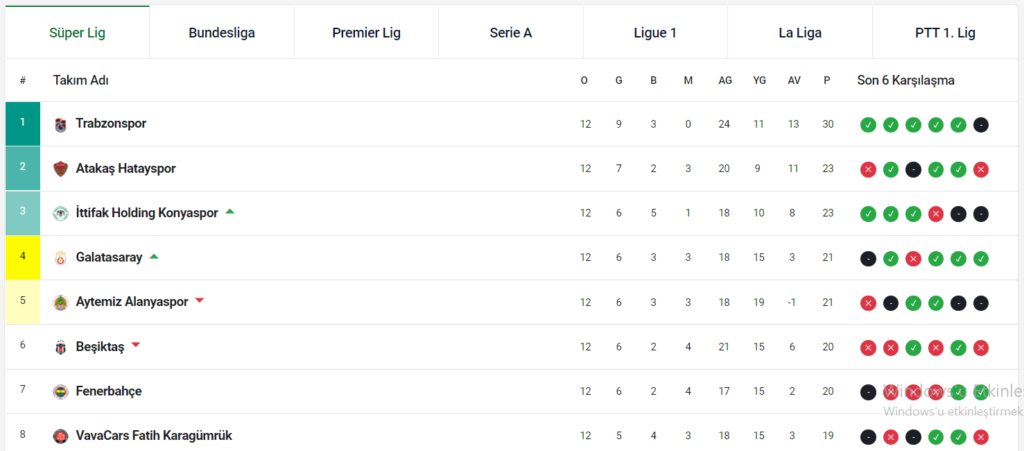This screenshot has height=451, width=1024.
Task: Click the Beşiktaş club logo
Action: pyautogui.click(x=61, y=347)
